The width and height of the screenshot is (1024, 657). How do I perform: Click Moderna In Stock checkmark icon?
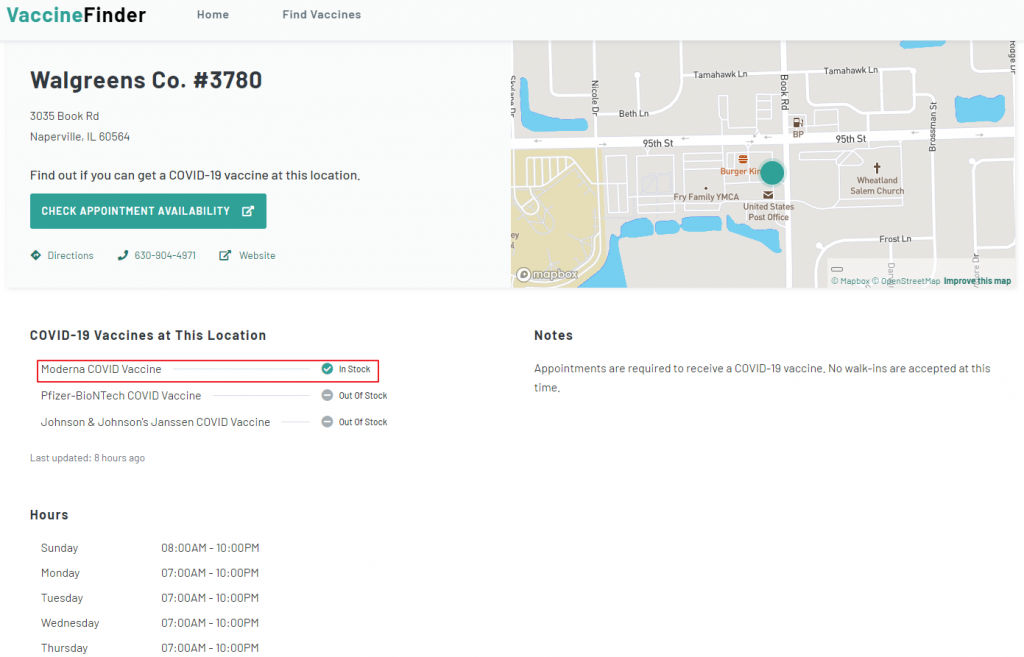pyautogui.click(x=327, y=369)
